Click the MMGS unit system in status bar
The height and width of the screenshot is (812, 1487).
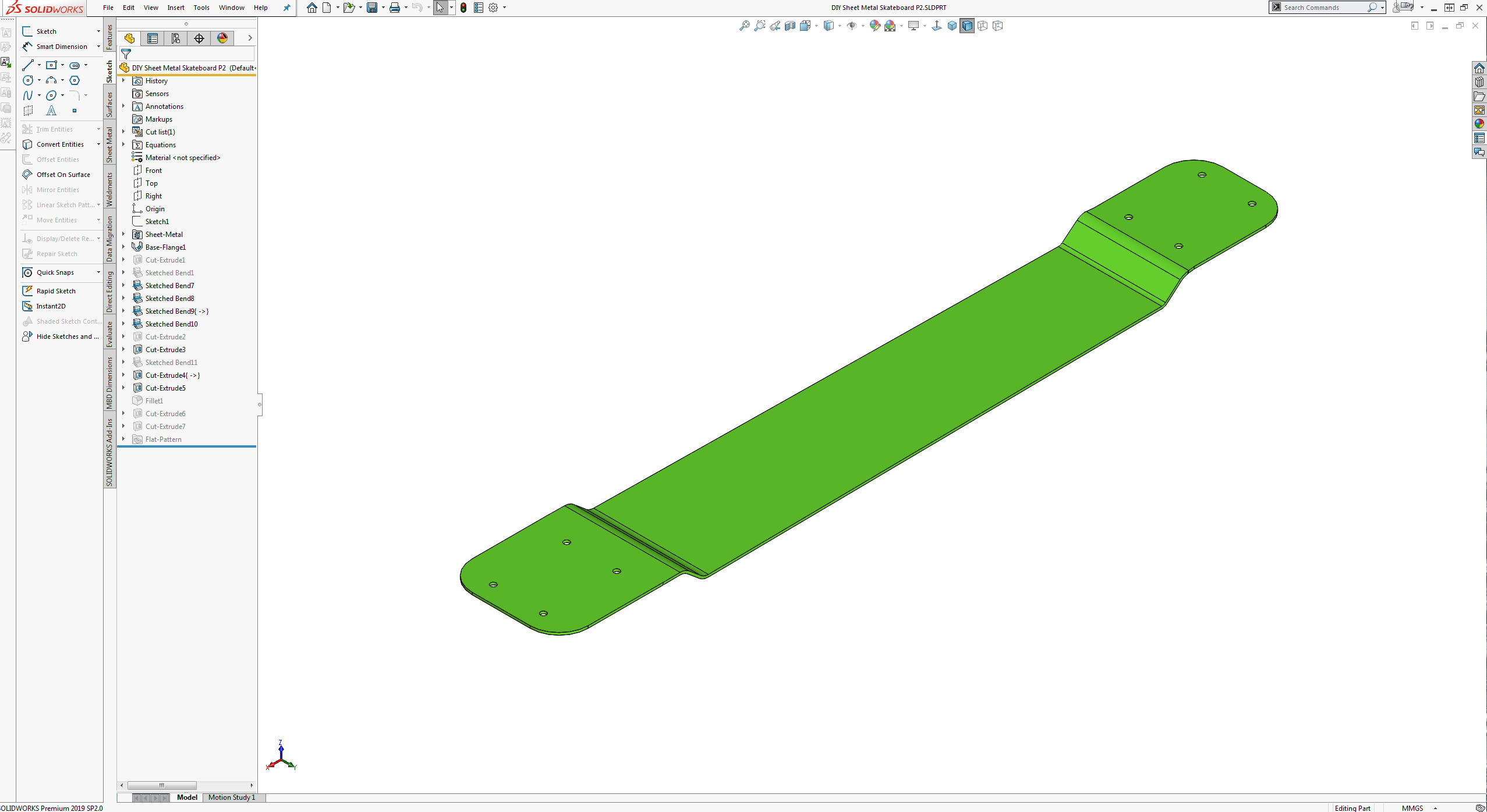[1412, 808]
